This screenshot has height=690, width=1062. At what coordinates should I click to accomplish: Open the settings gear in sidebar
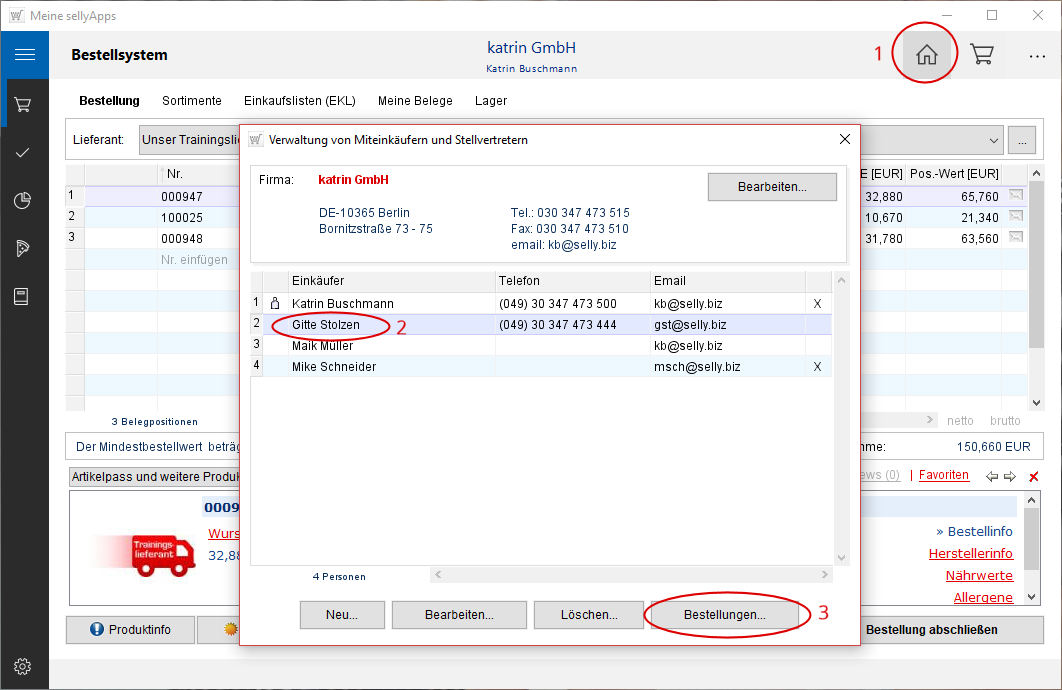[x=24, y=666]
